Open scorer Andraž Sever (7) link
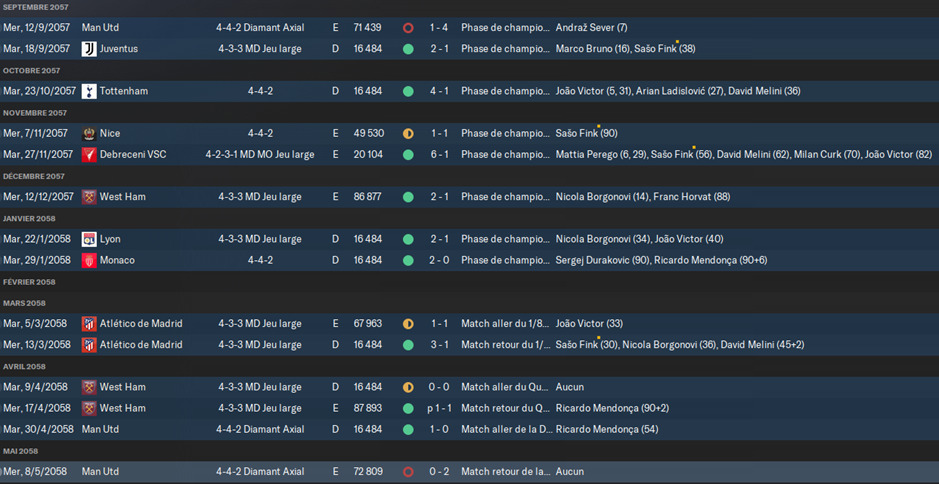This screenshot has height=484, width=939. click(592, 28)
